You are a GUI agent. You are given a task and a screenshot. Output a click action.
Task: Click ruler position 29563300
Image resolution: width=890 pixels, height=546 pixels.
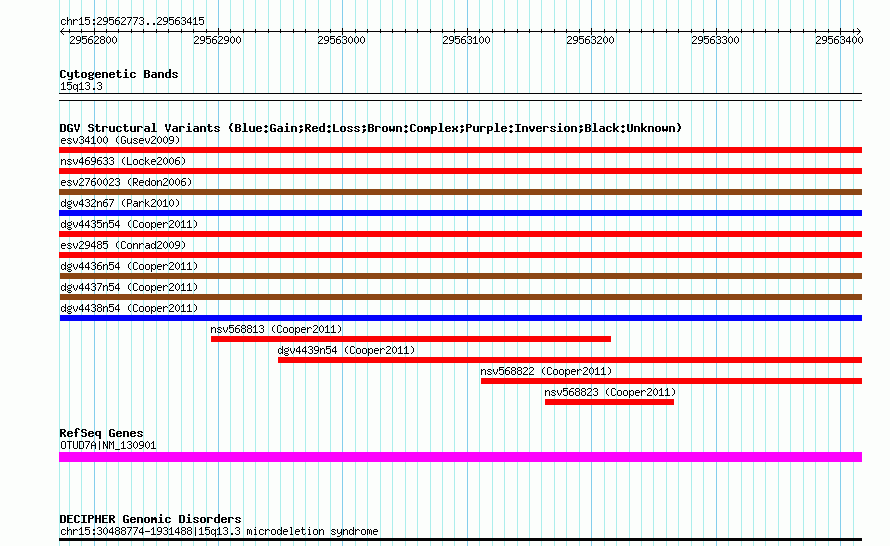(715, 40)
